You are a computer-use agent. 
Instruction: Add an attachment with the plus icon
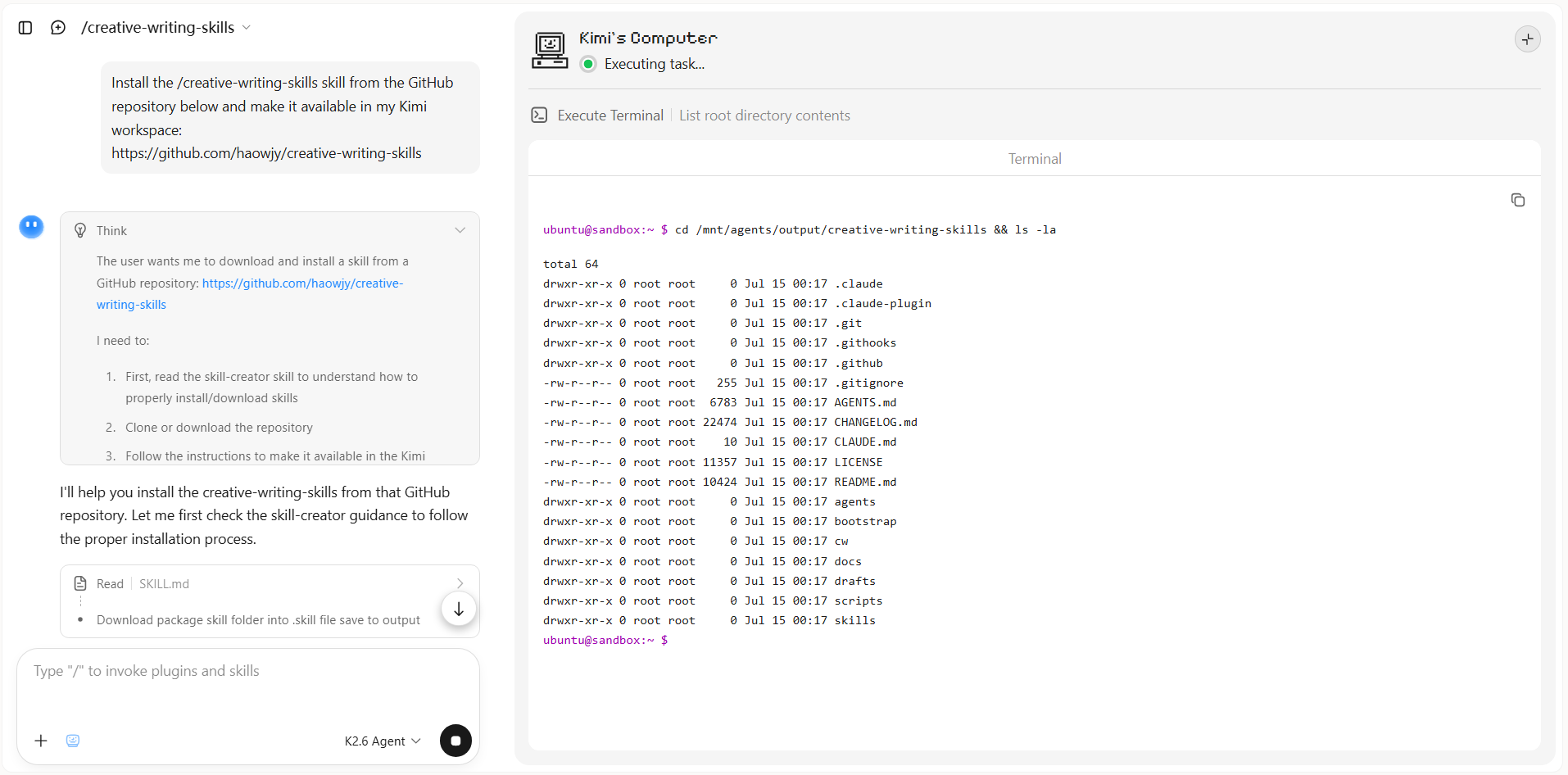[41, 741]
